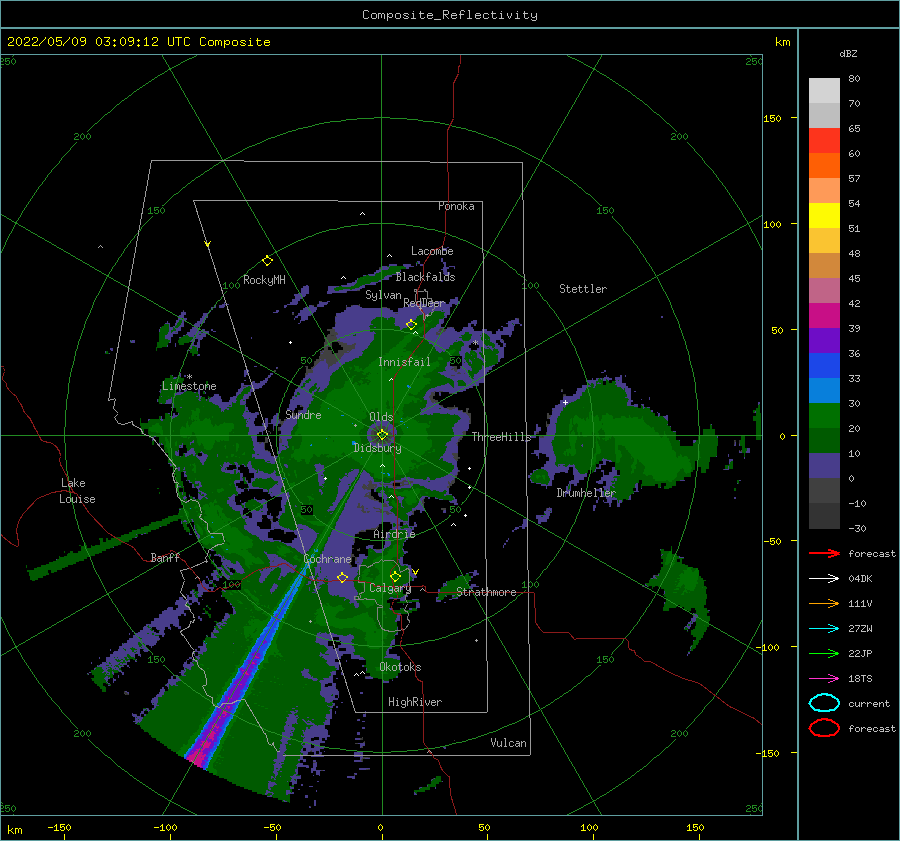
Task: Click the Vulcan label
Action: coord(508,743)
